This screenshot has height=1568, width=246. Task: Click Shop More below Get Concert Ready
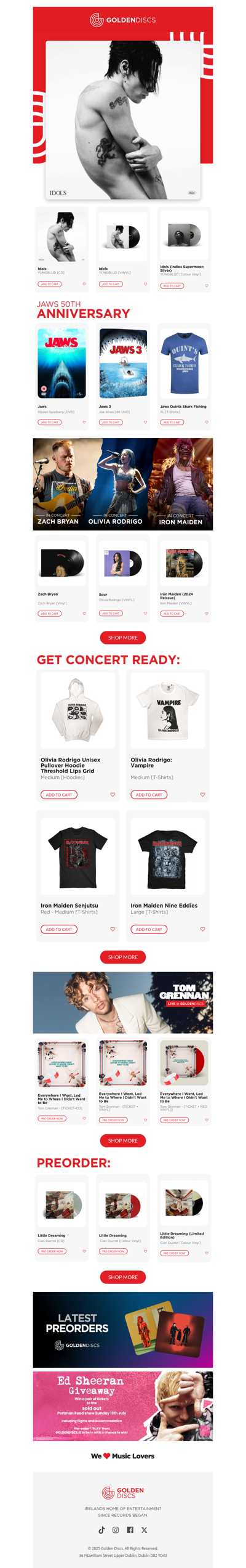click(x=123, y=957)
